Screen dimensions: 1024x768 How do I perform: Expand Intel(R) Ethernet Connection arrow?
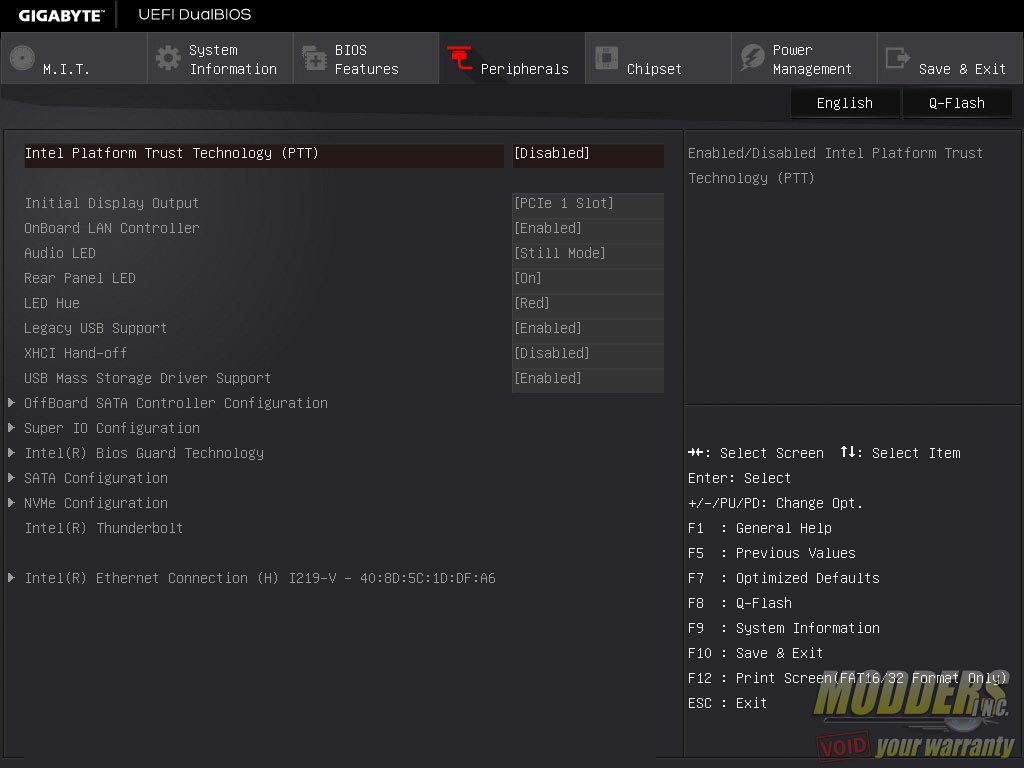[x=11, y=577]
